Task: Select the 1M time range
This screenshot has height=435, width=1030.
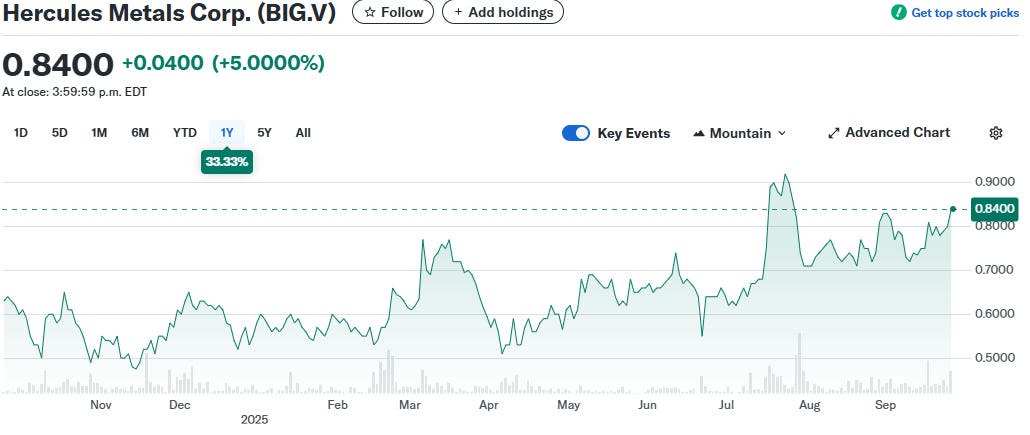Action: [x=99, y=133]
